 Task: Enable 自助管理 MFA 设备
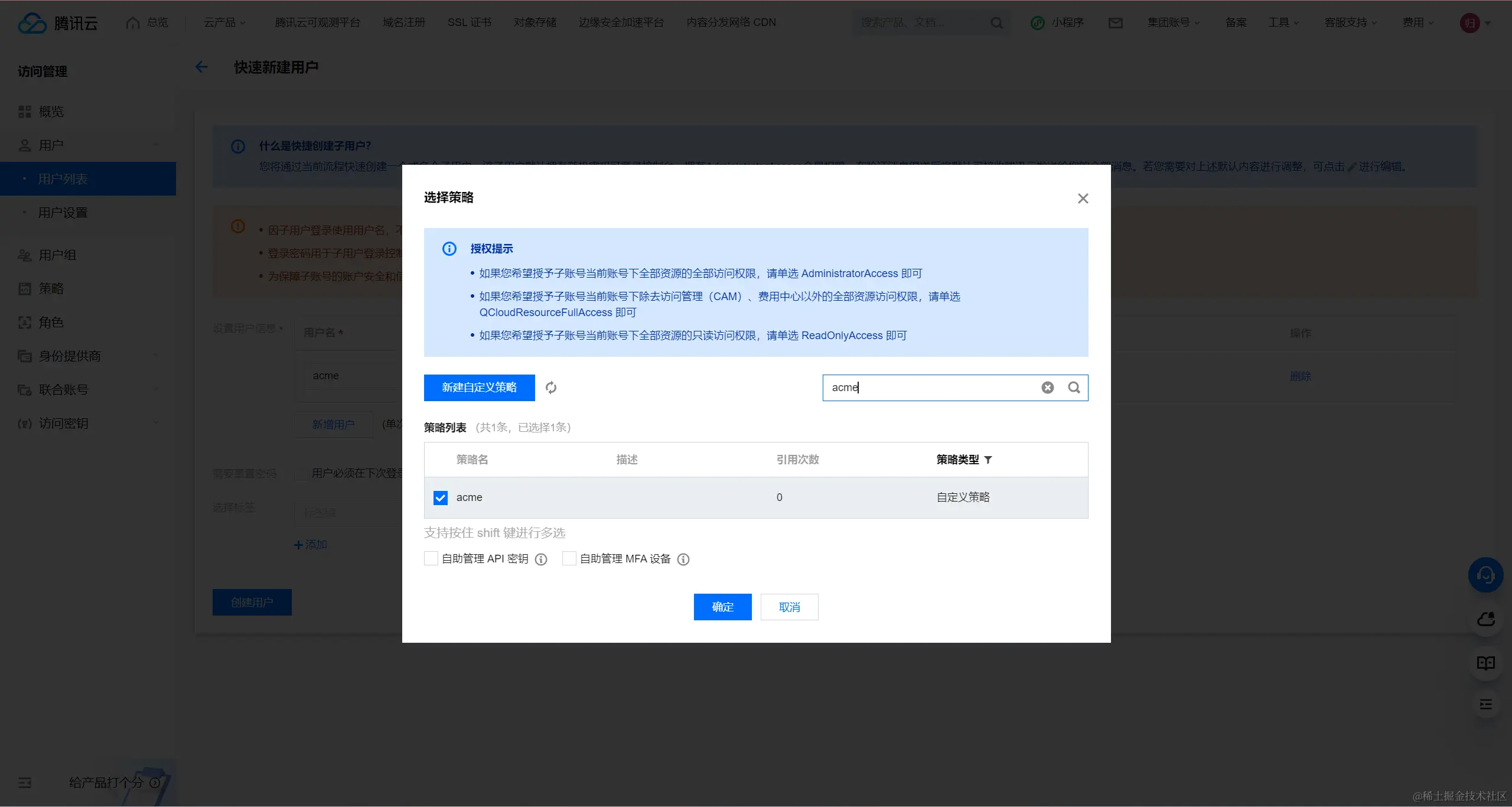pos(568,558)
